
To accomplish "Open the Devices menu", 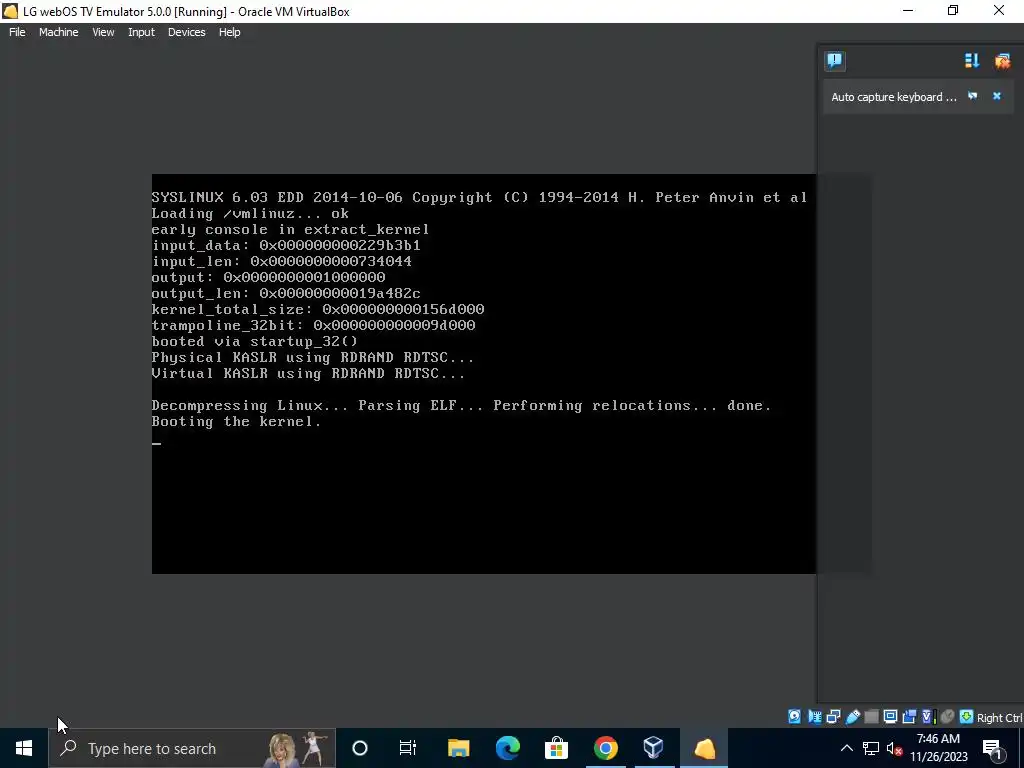I will pos(186,32).
